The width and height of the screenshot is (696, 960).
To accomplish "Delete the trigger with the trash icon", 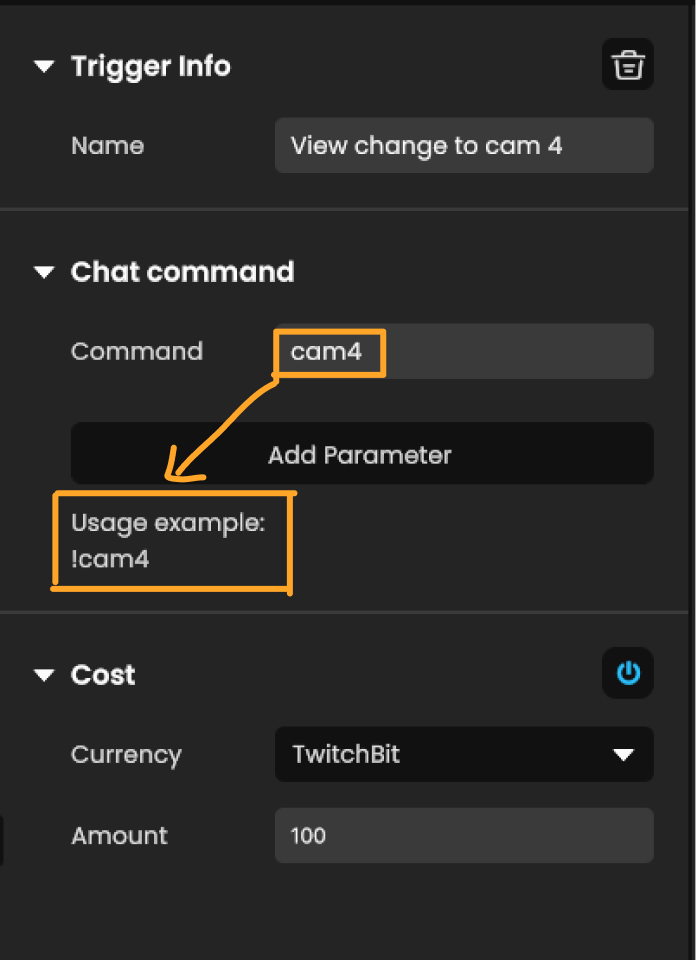I will pyautogui.click(x=628, y=65).
